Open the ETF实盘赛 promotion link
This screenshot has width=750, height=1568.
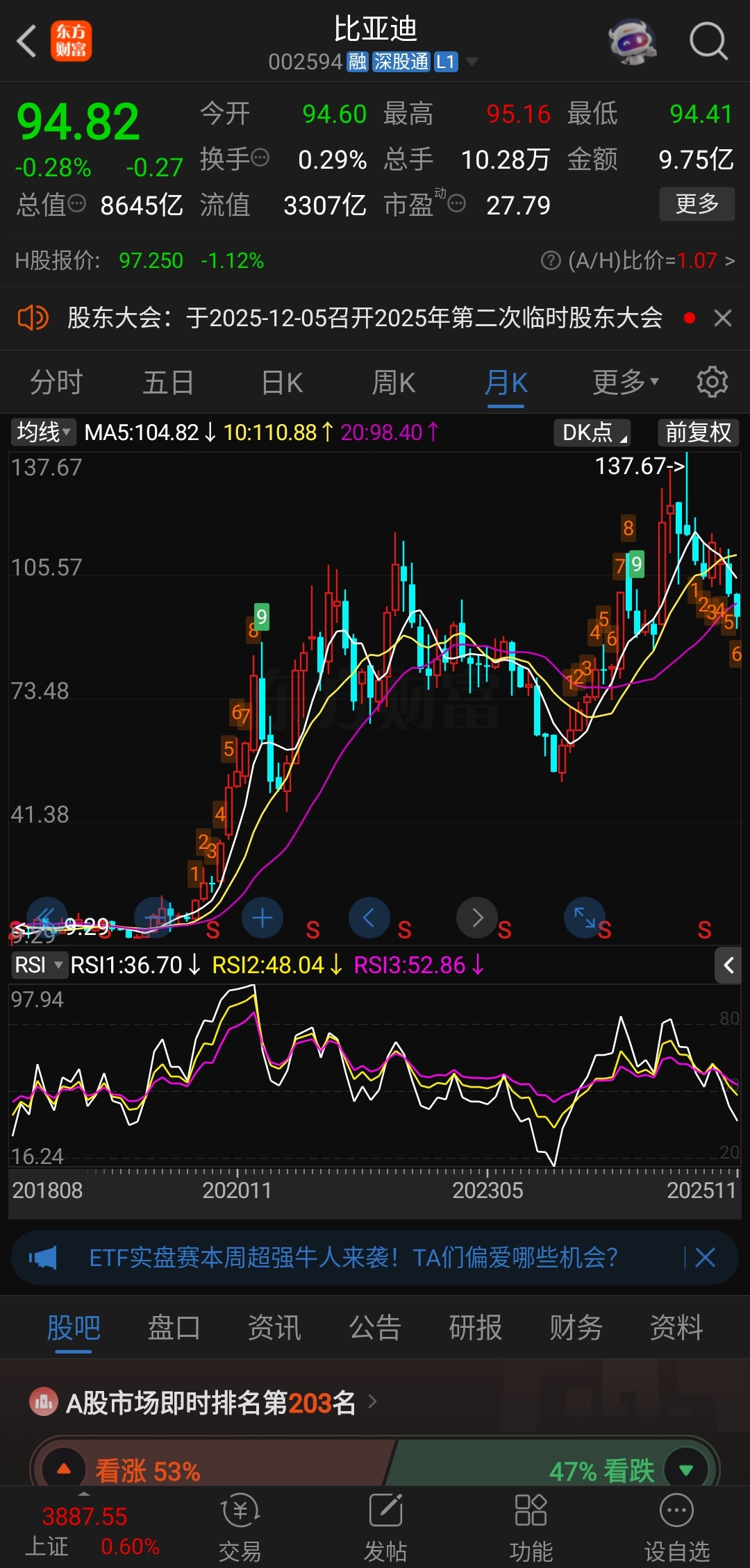353,1257
